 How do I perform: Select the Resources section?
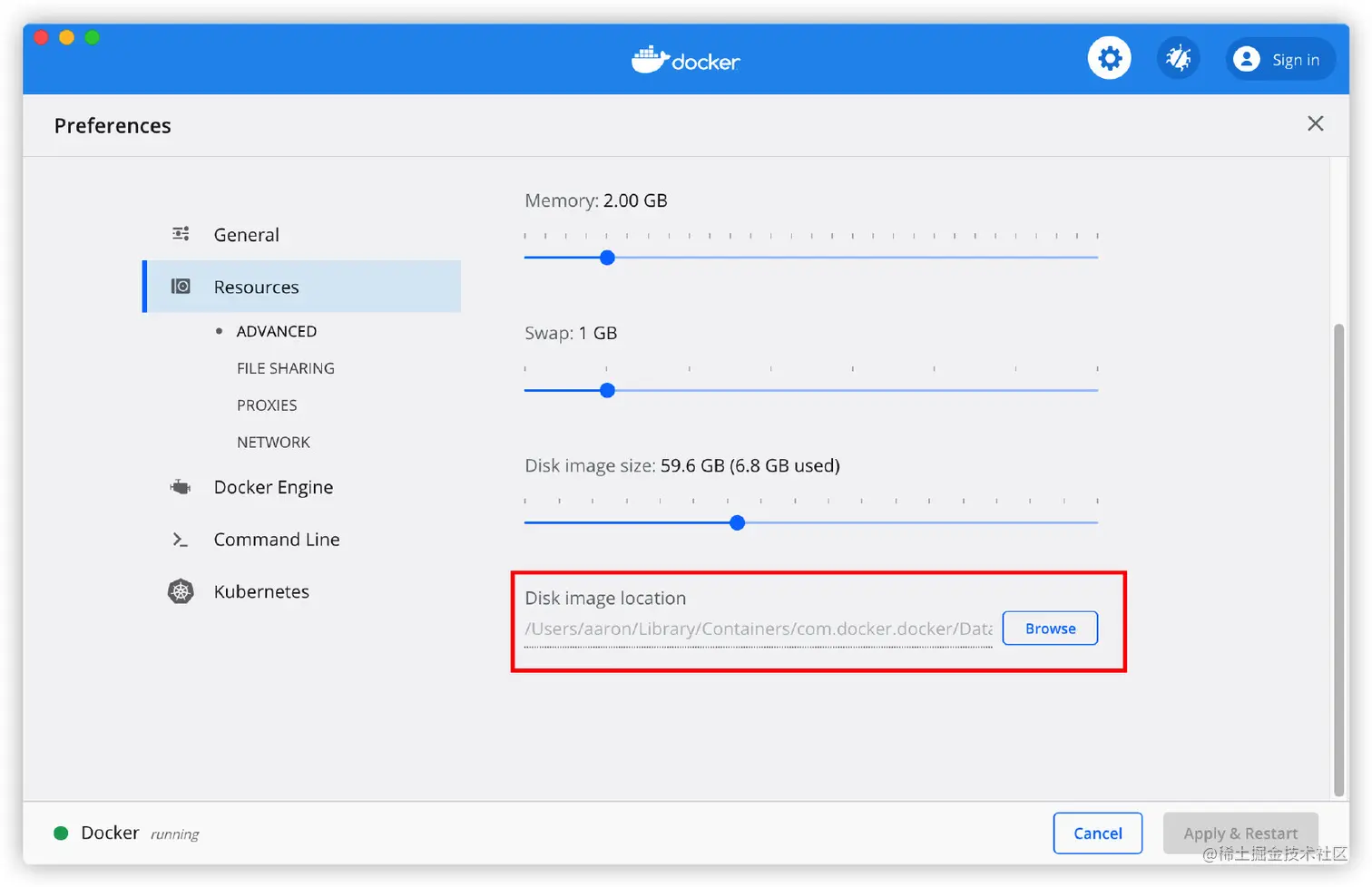tap(301, 287)
